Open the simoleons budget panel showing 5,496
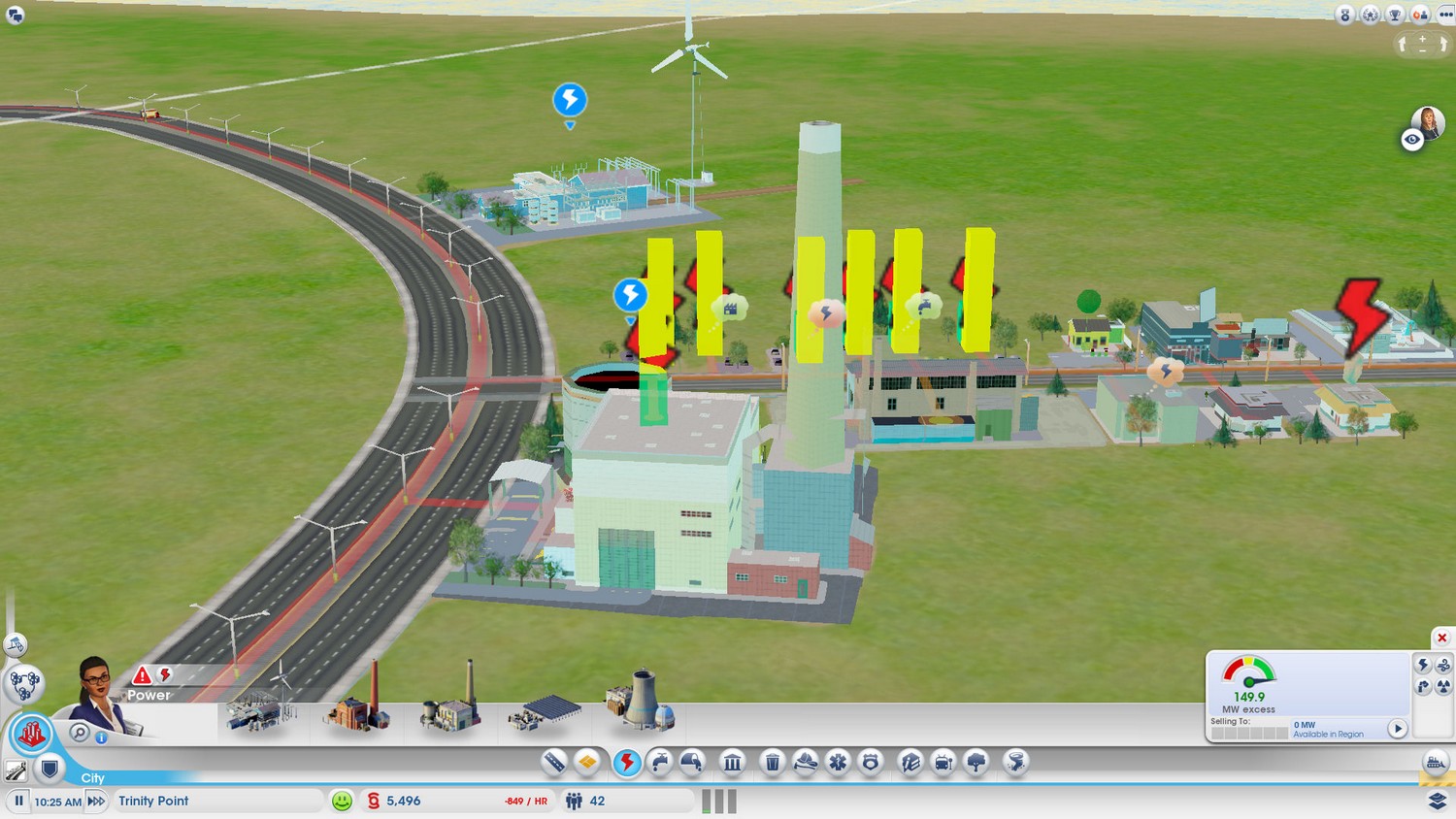 pos(456,801)
